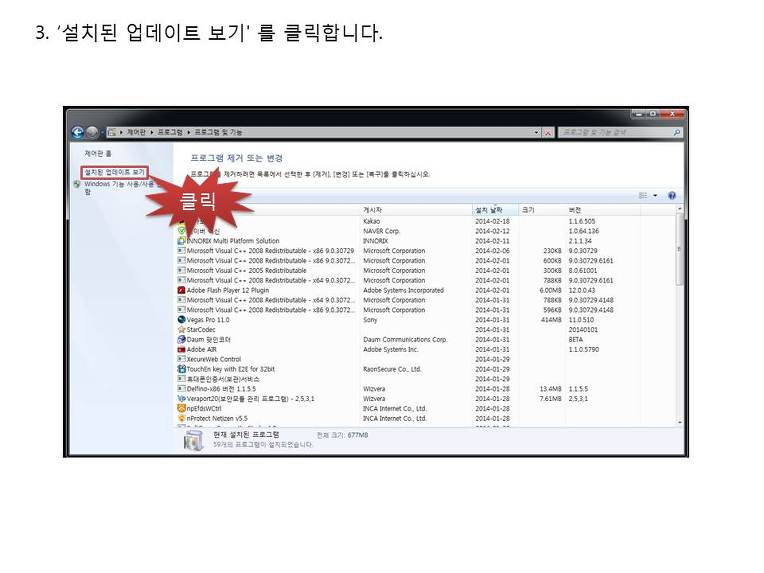Click 프로그램 및 기능 in the breadcrumb
This screenshot has height=573, width=764.
coord(218,132)
